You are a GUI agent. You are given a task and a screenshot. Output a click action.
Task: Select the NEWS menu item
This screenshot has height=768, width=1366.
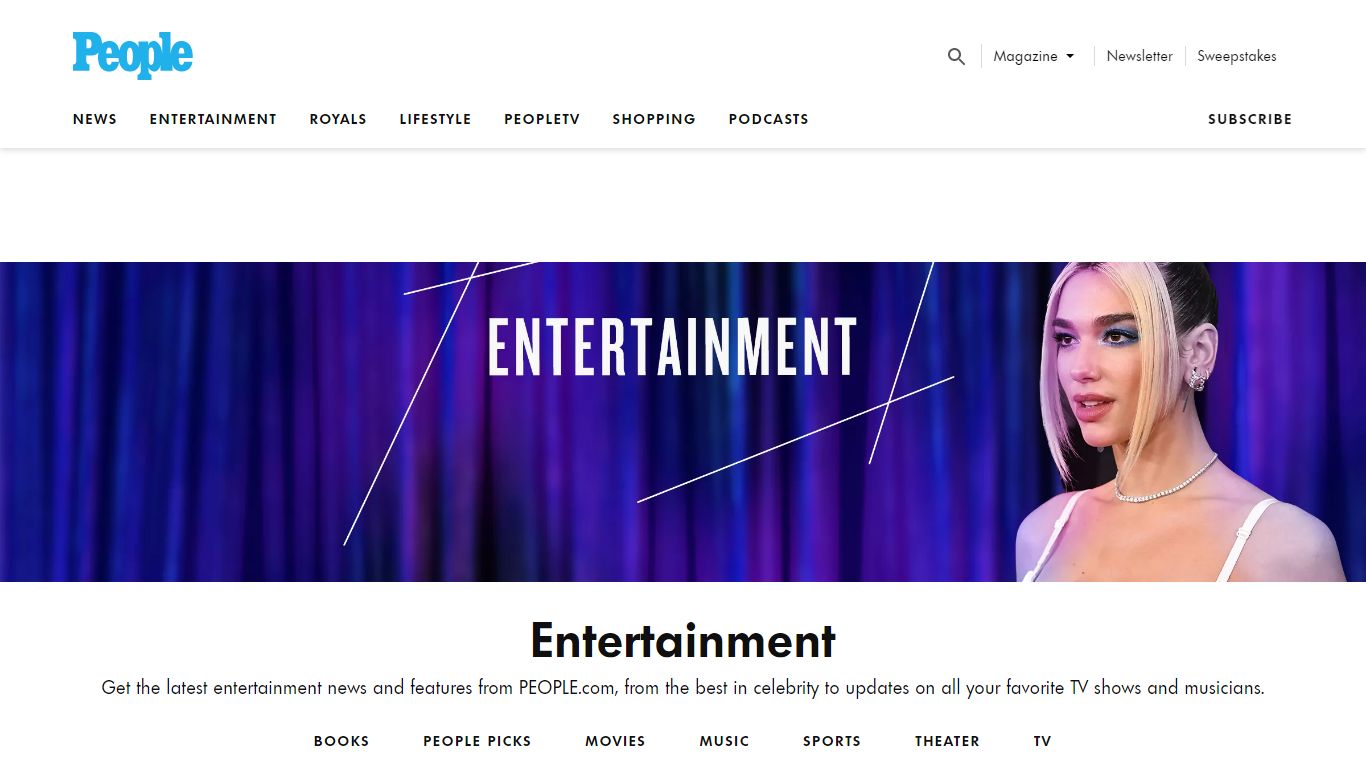[x=95, y=119]
